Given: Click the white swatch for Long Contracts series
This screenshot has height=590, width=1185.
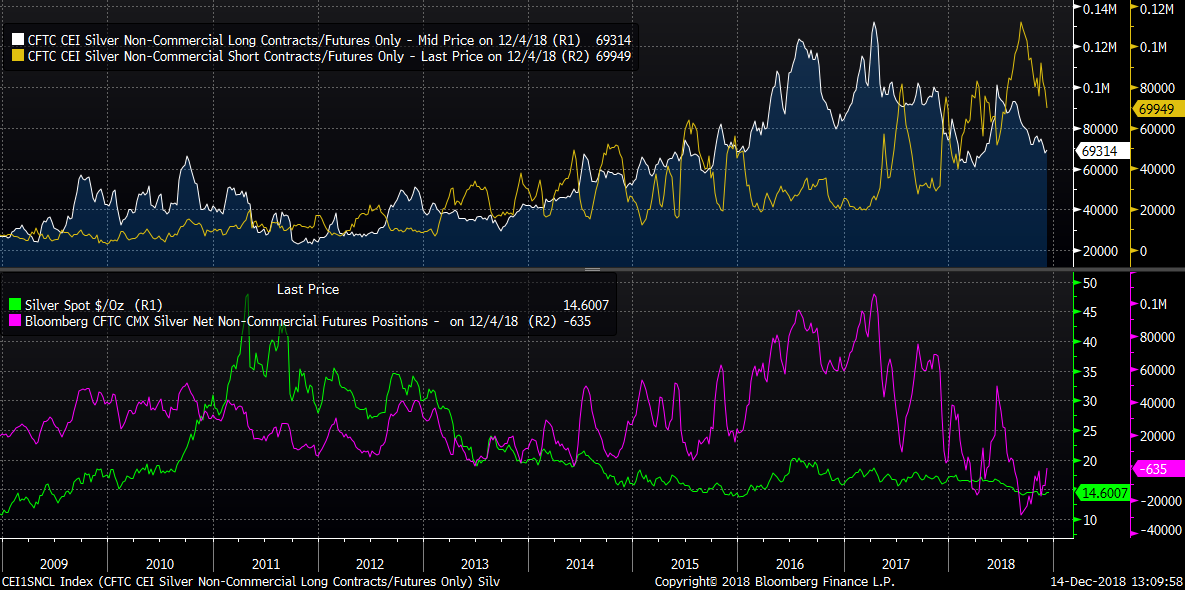Looking at the screenshot, I should click(16, 40).
